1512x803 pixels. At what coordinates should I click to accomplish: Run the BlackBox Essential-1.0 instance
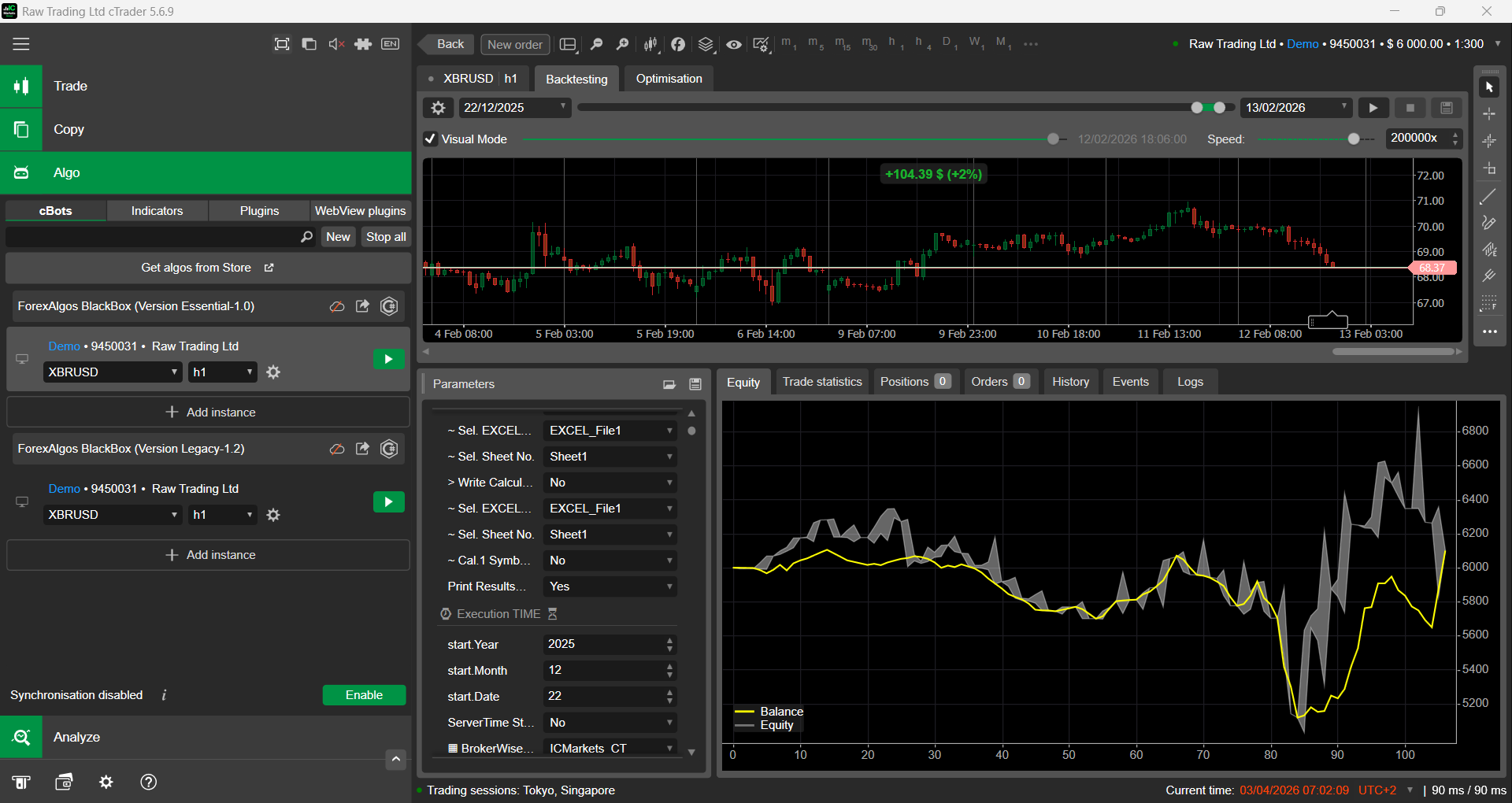pyautogui.click(x=388, y=360)
